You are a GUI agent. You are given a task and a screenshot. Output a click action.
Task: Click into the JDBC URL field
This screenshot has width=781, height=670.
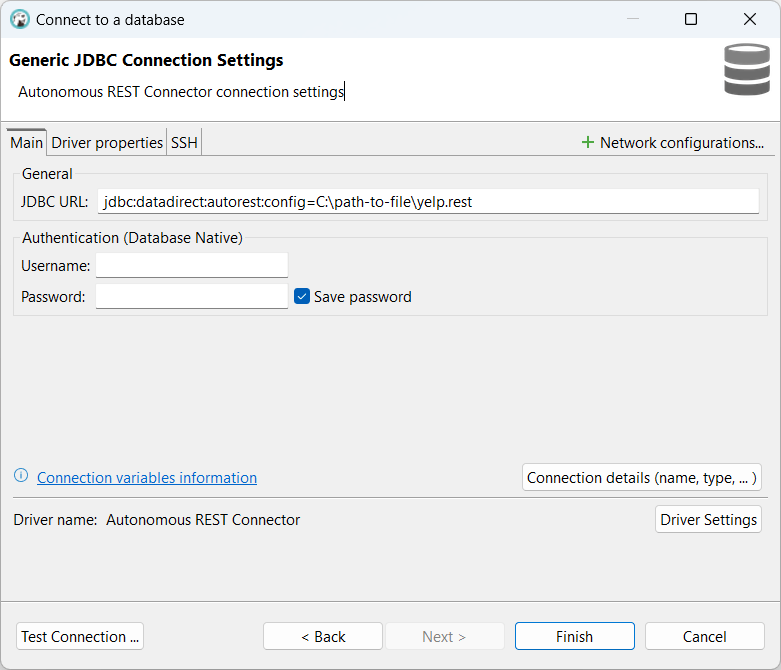pos(428,202)
